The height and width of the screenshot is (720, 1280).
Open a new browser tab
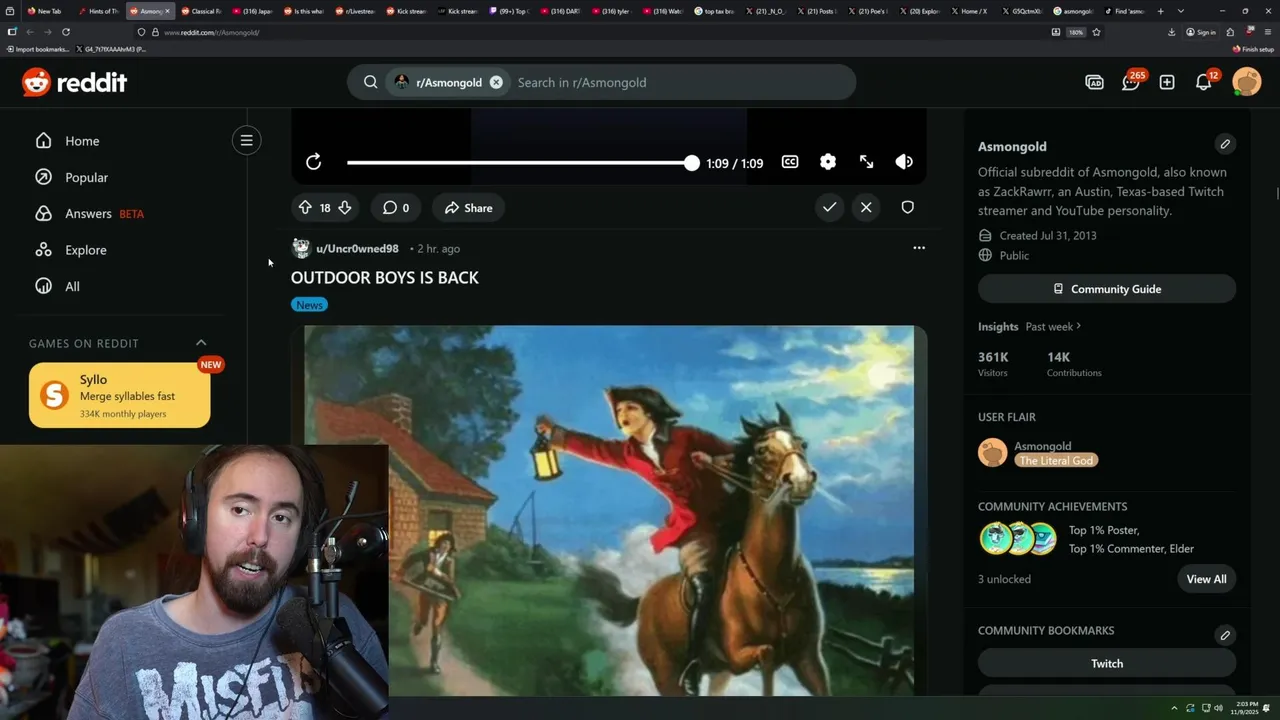tap(1160, 11)
